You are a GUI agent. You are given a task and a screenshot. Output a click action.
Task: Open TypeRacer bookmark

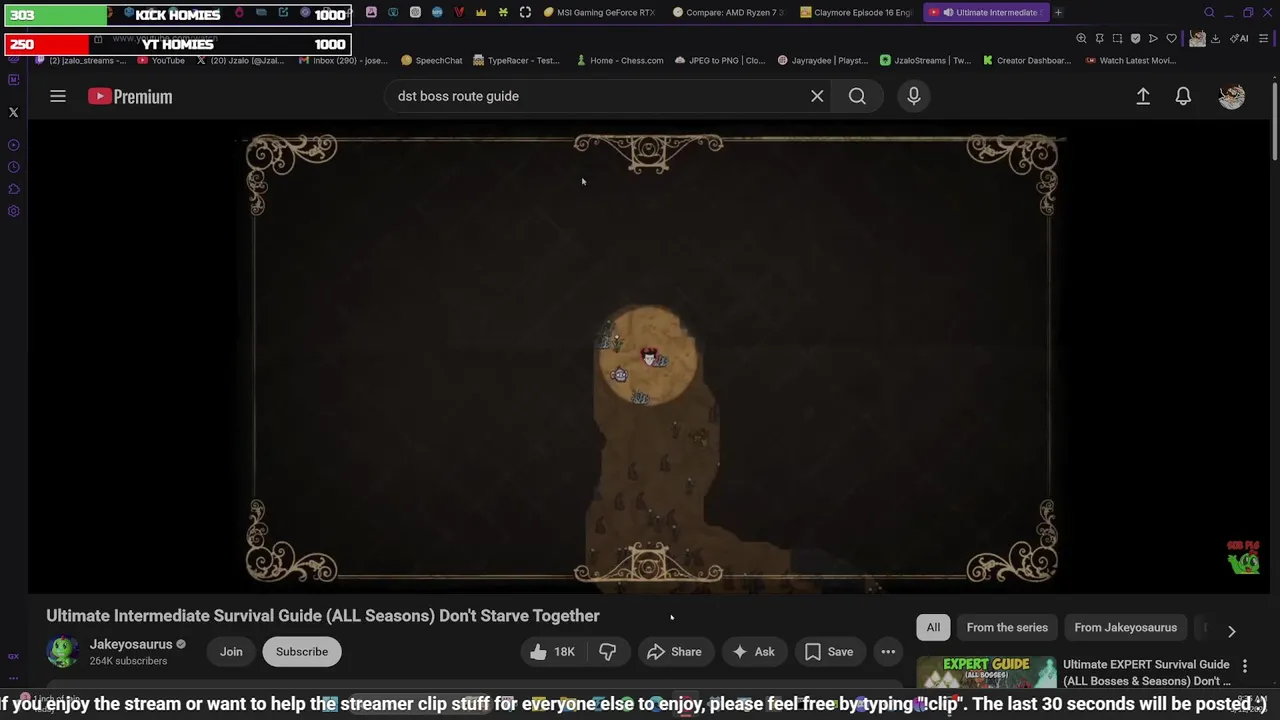pos(516,60)
